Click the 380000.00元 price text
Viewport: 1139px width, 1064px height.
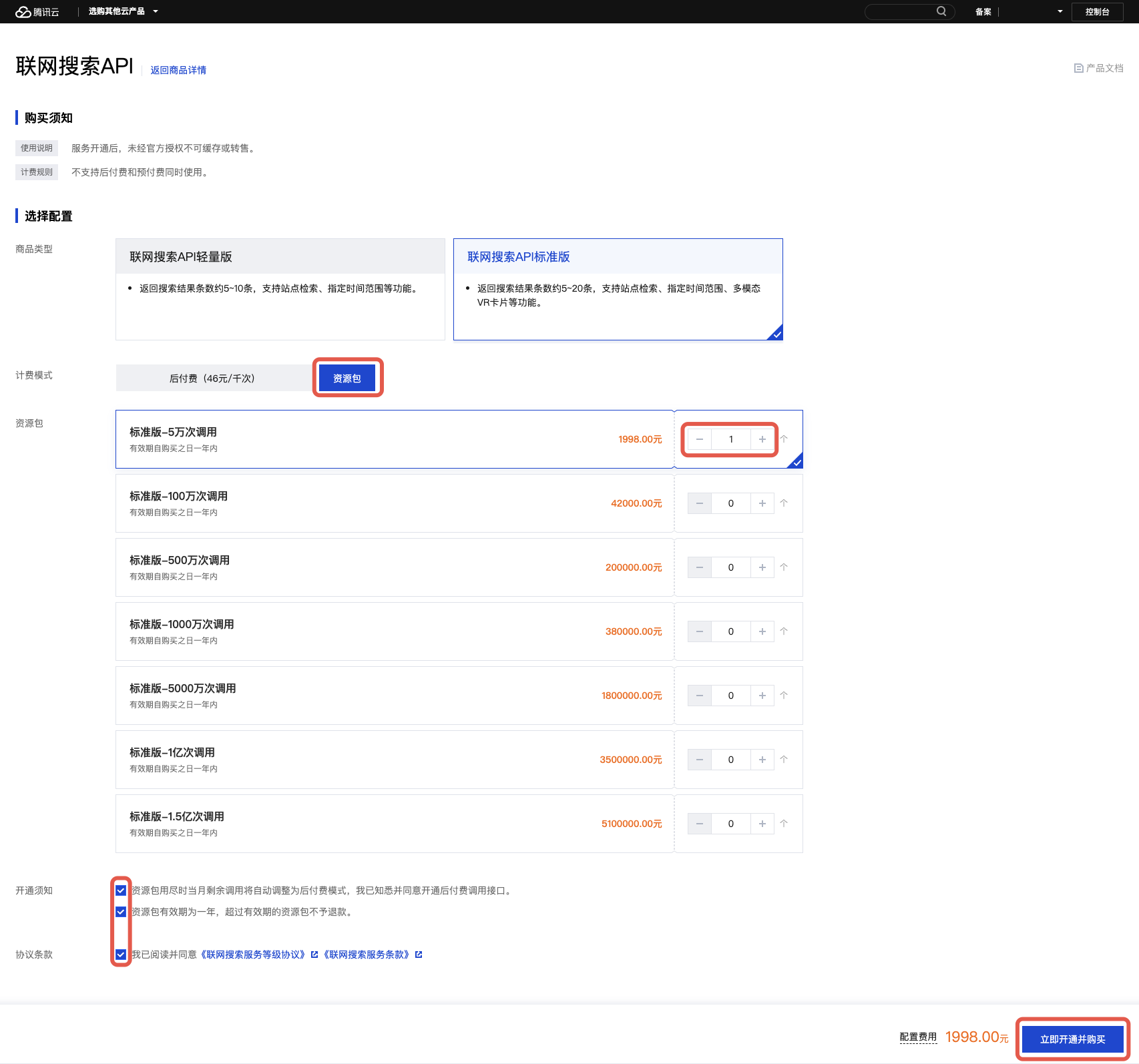tap(634, 631)
